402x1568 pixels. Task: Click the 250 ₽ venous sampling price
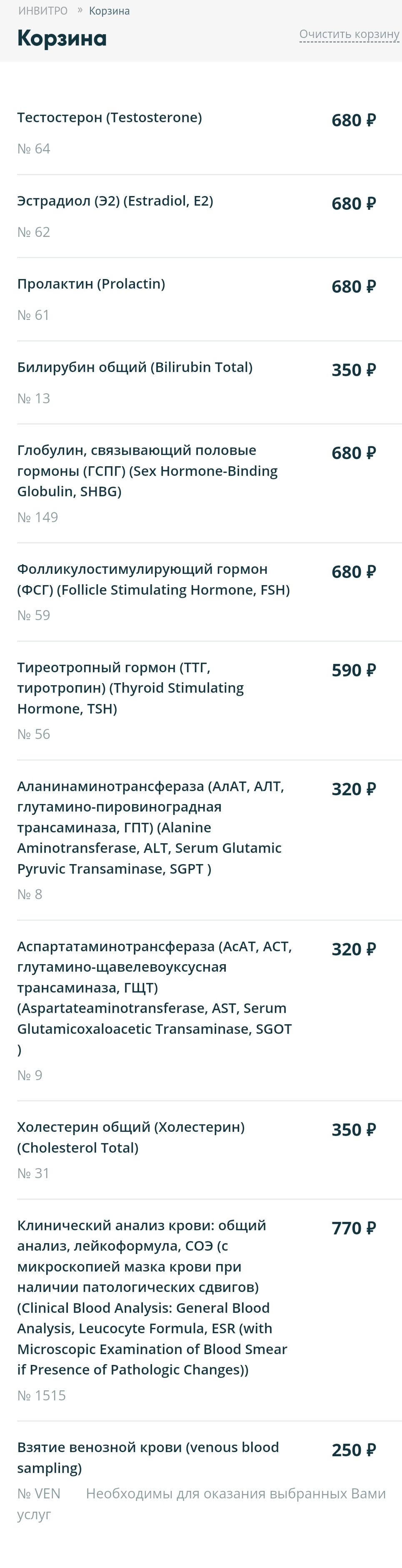coord(353,1450)
